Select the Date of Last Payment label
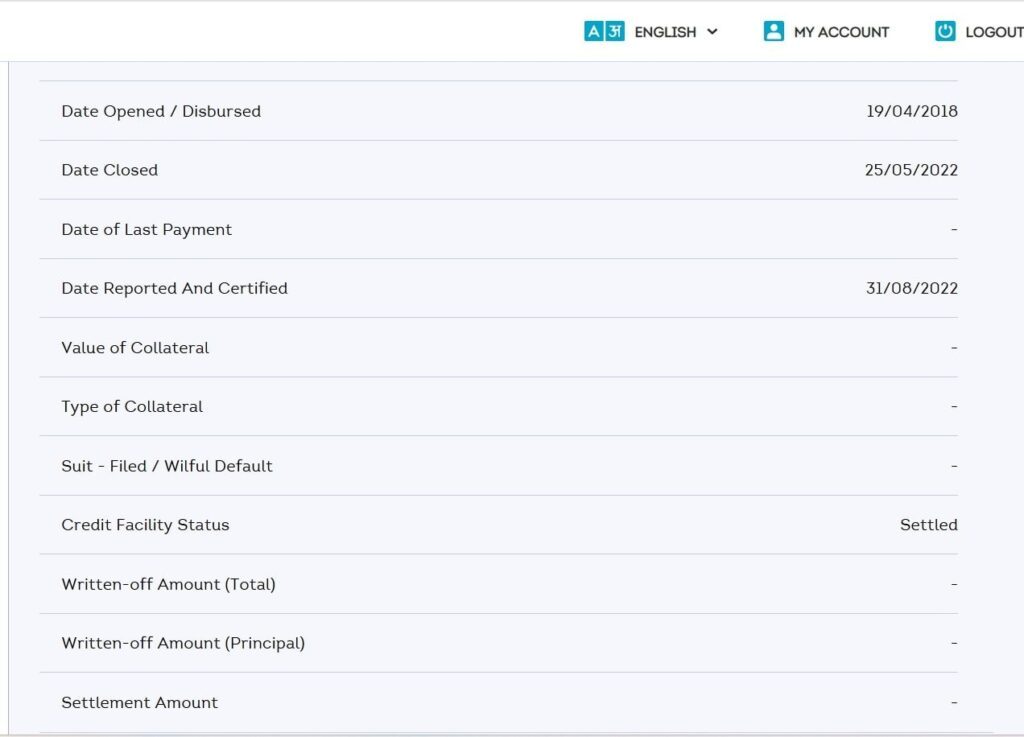The width and height of the screenshot is (1024, 737). tap(146, 230)
